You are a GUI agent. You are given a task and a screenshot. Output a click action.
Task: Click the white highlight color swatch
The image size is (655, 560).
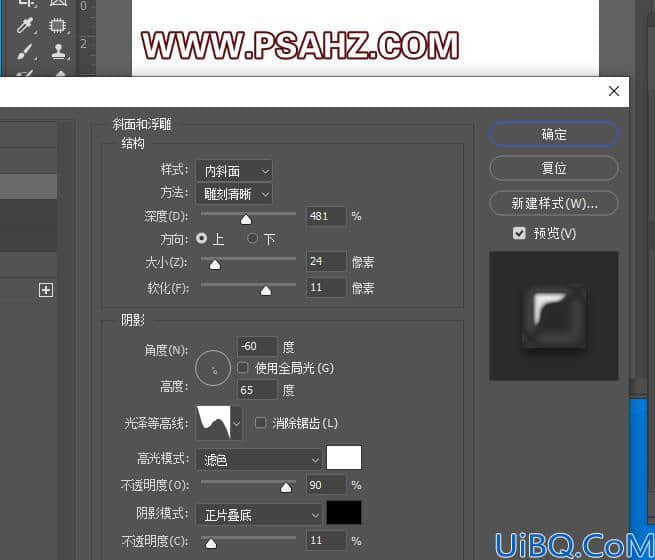[344, 458]
